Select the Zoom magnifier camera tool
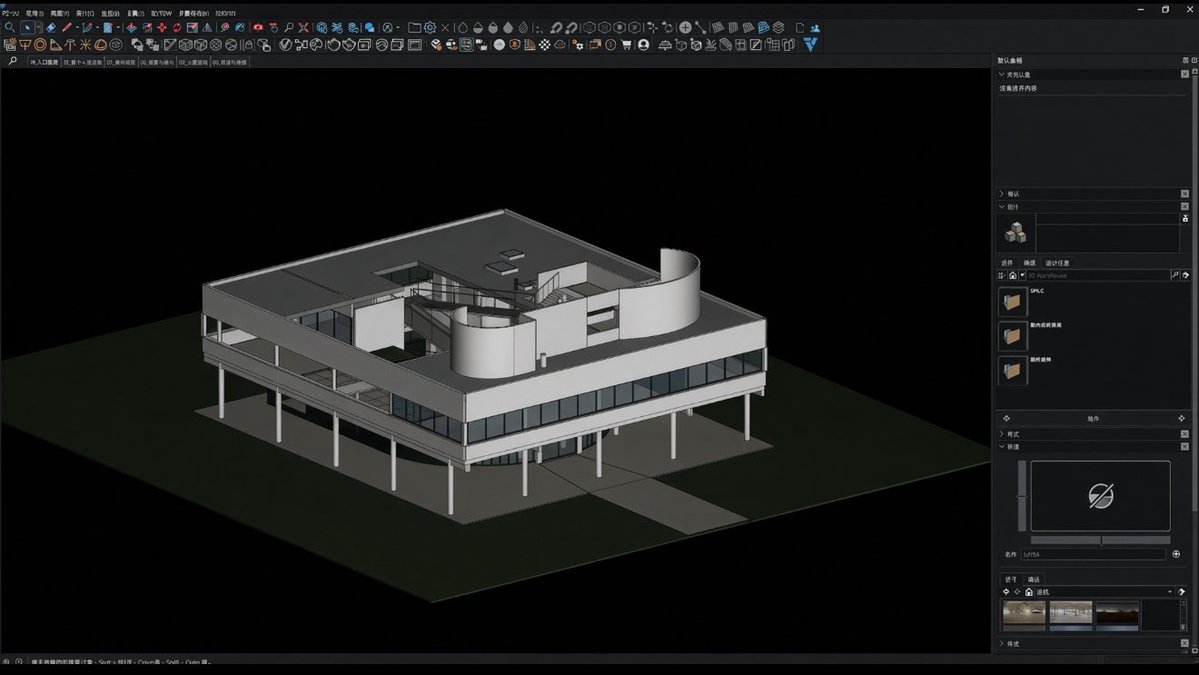The width and height of the screenshot is (1199, 675). tap(288, 28)
